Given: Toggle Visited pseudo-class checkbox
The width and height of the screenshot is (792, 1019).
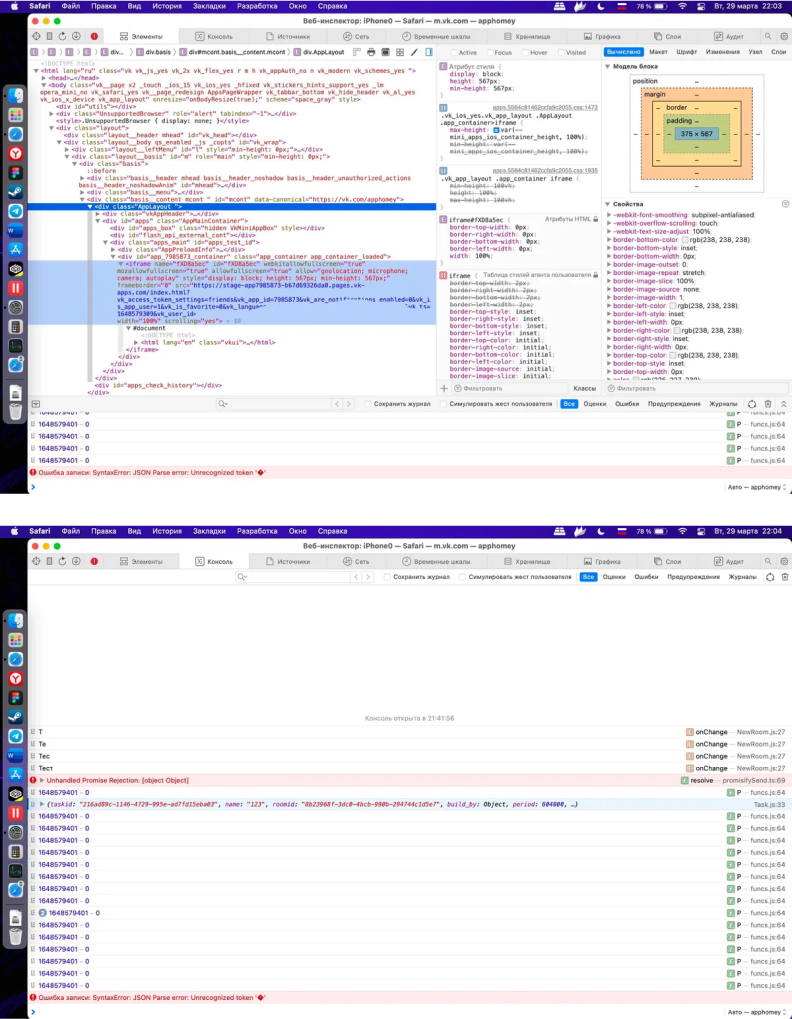Looking at the screenshot, I should [561, 53].
